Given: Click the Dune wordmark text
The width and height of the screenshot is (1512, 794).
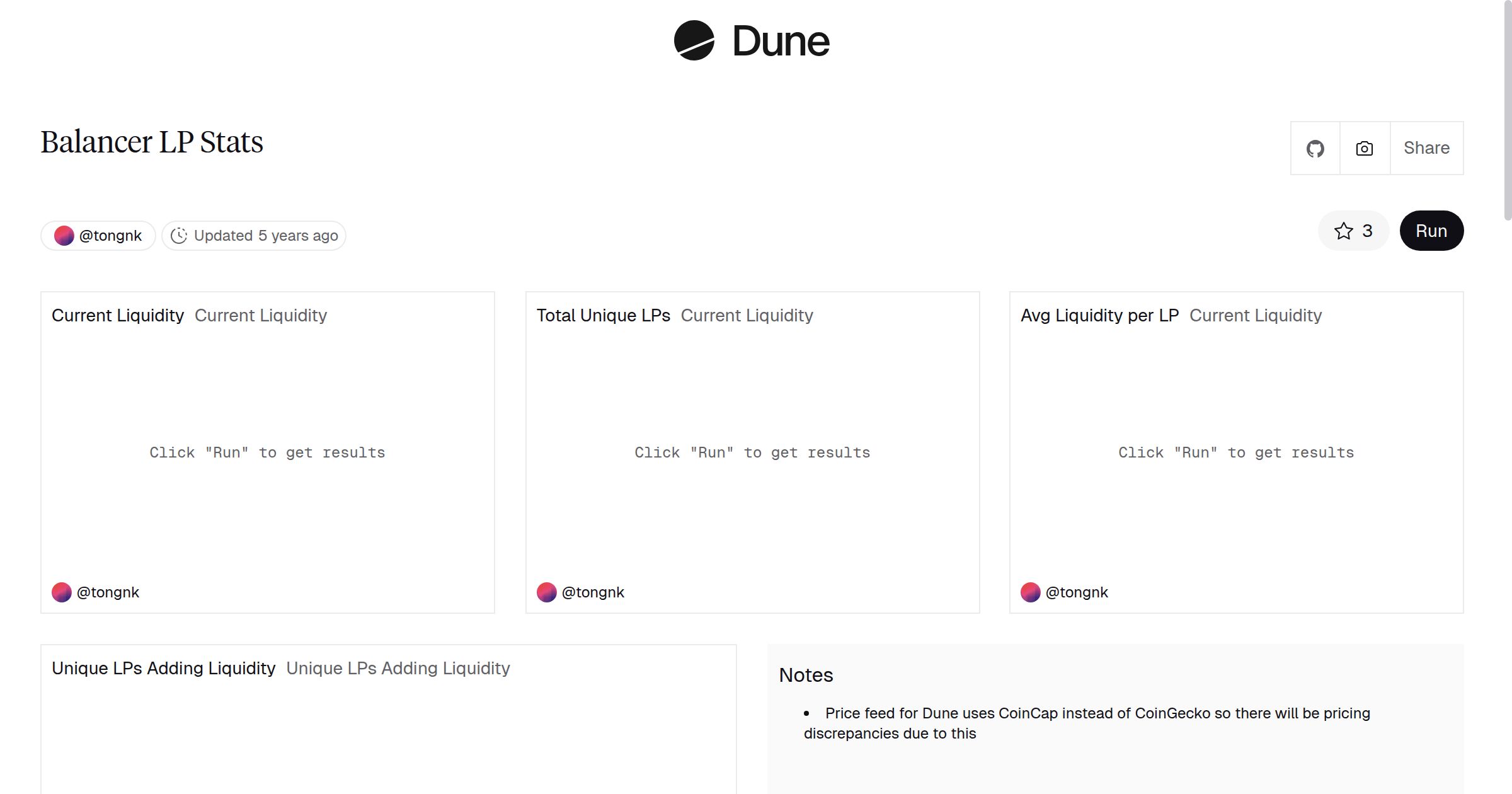Looking at the screenshot, I should coord(781,42).
